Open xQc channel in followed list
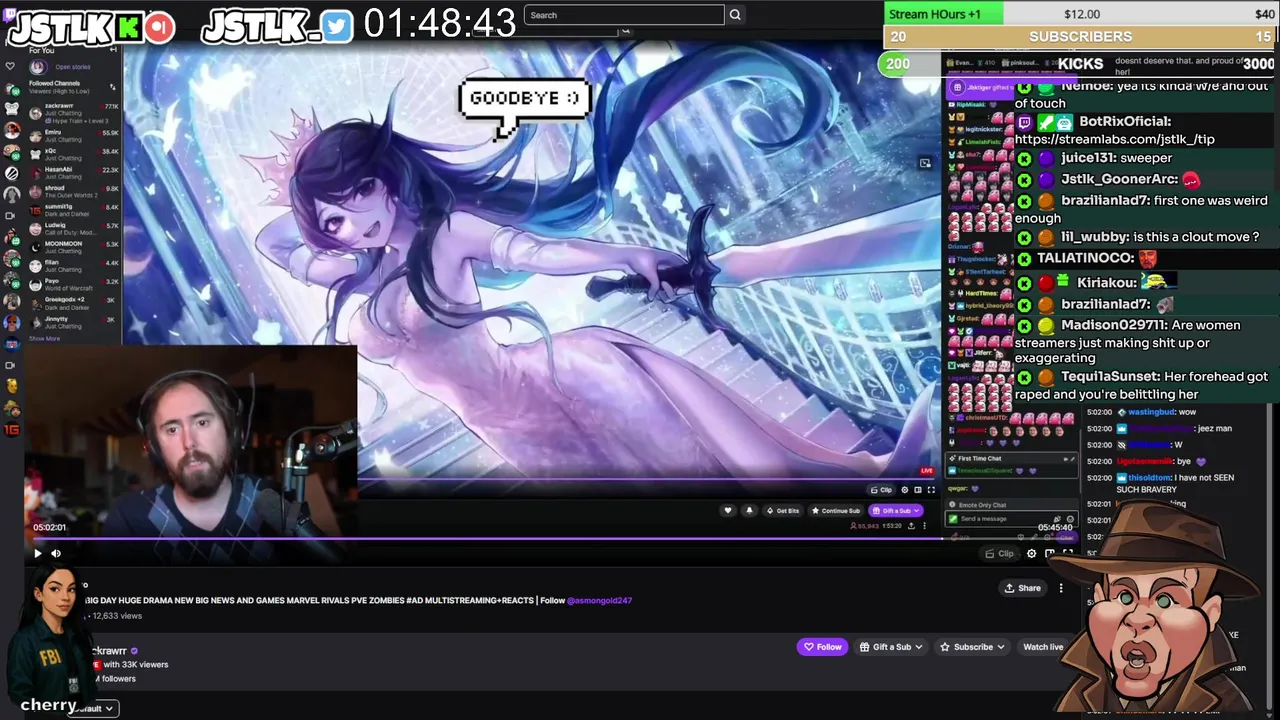1280x720 pixels. tap(74, 154)
